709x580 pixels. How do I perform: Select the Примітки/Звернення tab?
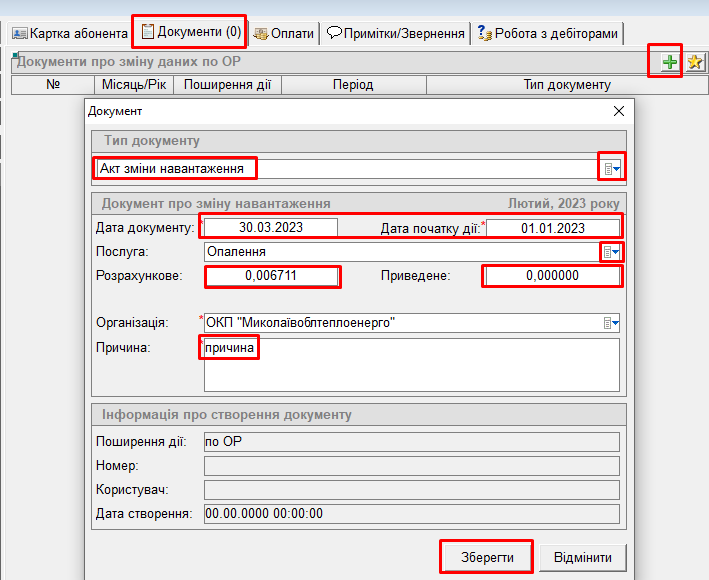pos(396,33)
